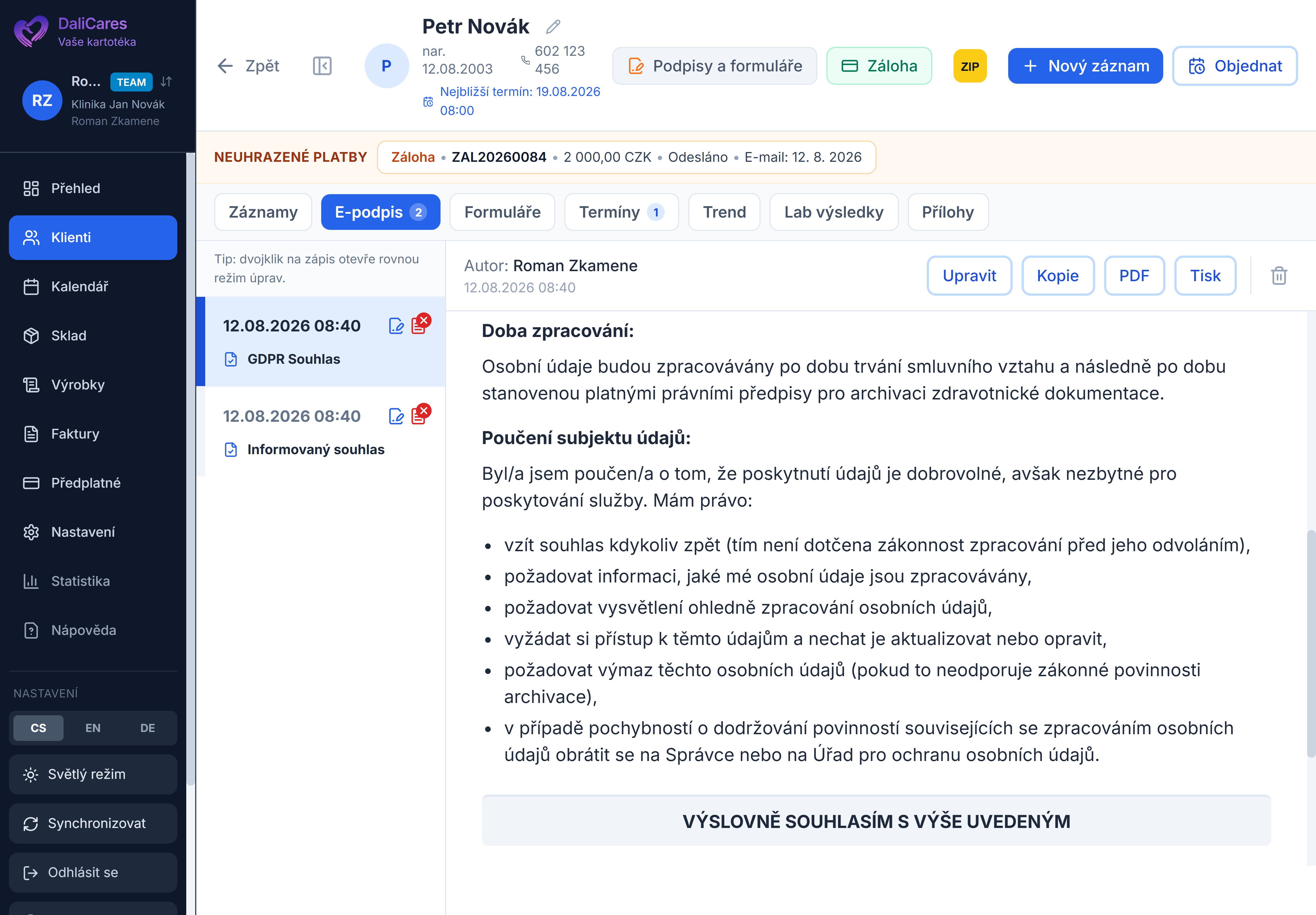Toggle Světlý režim light mode
The width and height of the screenshot is (1316, 915).
pos(93,774)
